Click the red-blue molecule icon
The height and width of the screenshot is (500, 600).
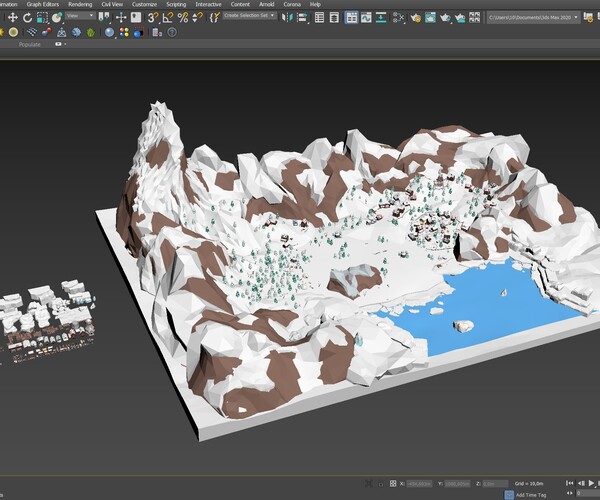coord(47,33)
